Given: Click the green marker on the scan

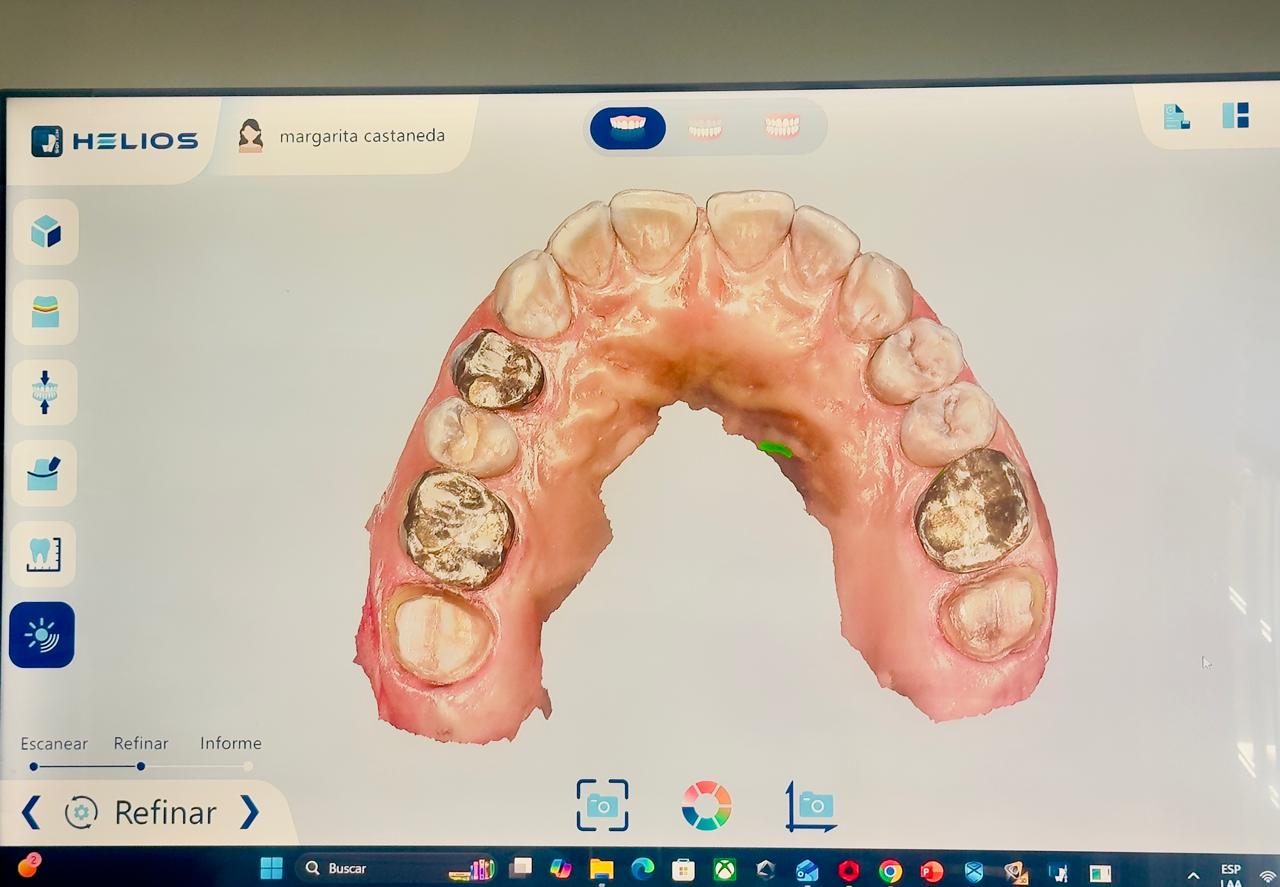Looking at the screenshot, I should coord(775,449).
